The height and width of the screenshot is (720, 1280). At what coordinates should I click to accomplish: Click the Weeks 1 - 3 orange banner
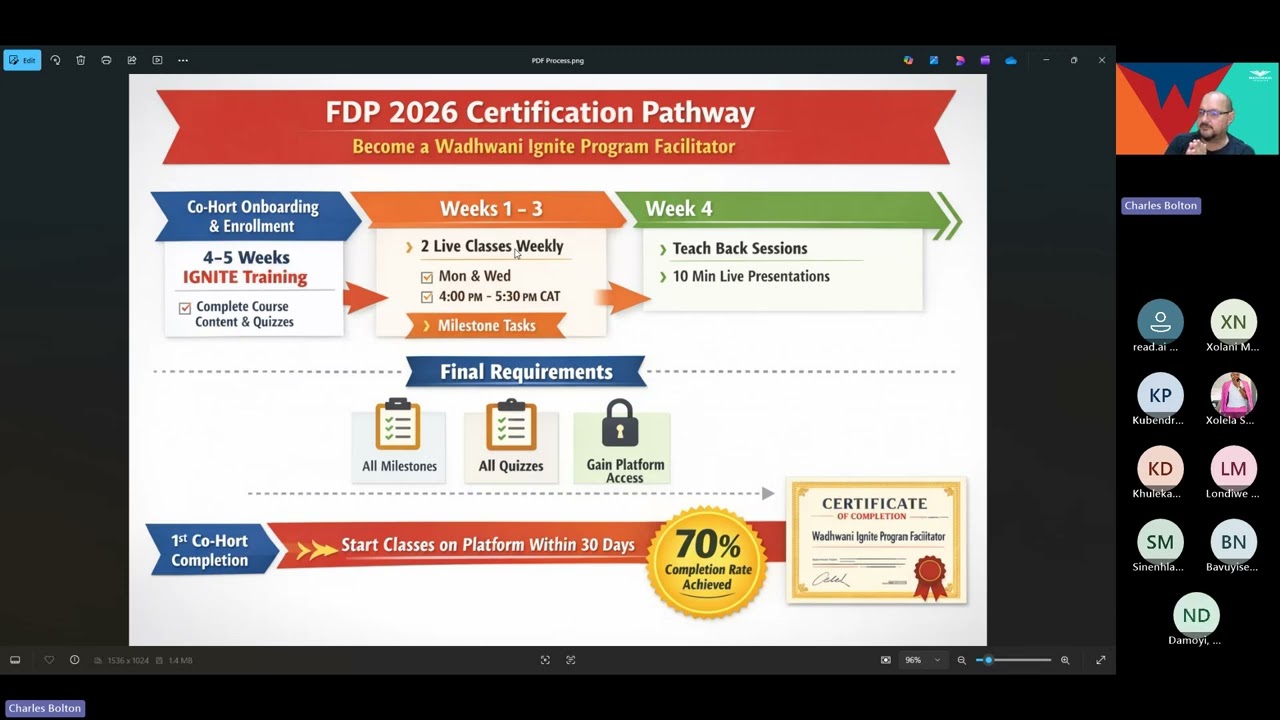coord(491,209)
